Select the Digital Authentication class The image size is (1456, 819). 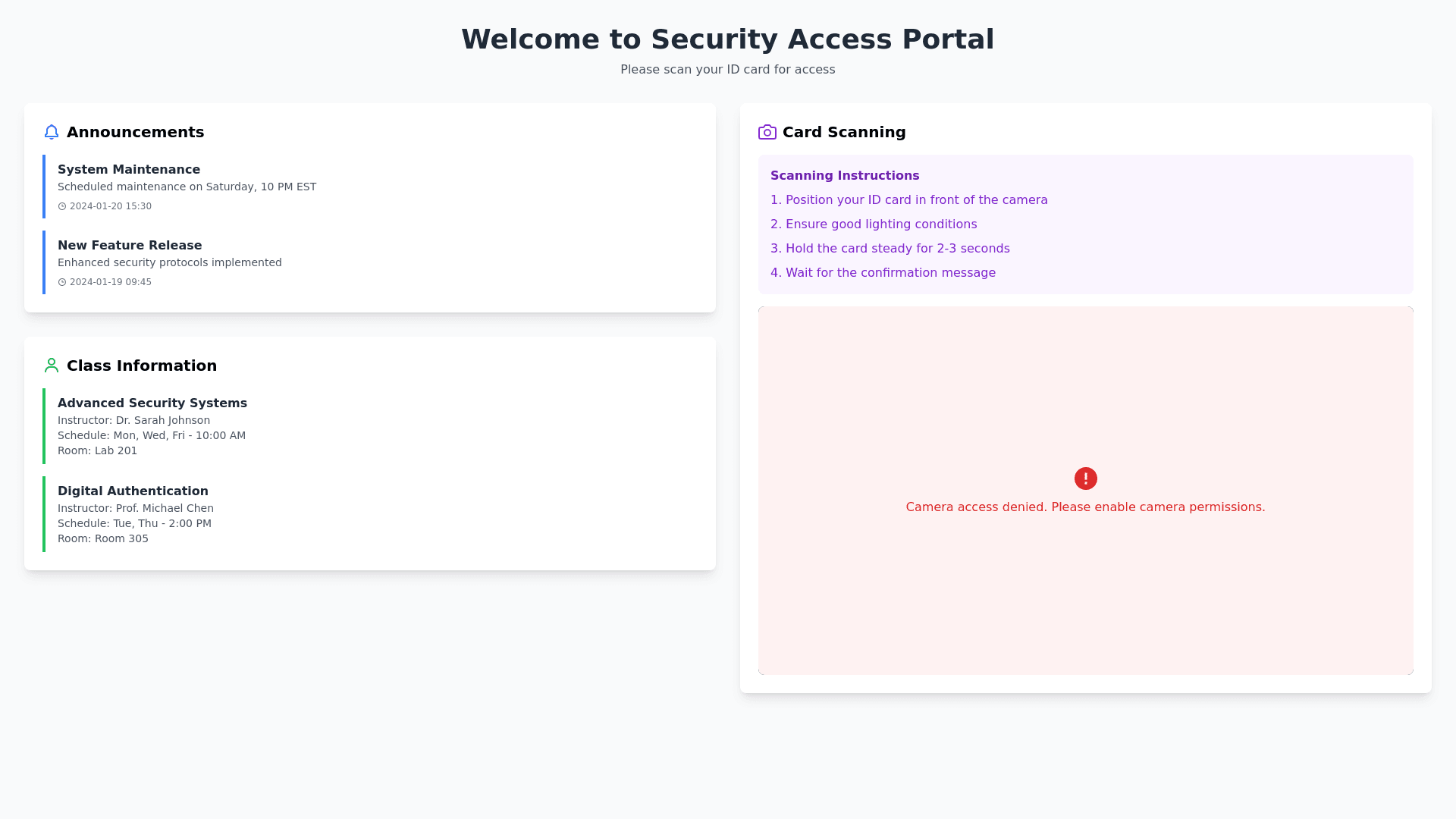(133, 491)
